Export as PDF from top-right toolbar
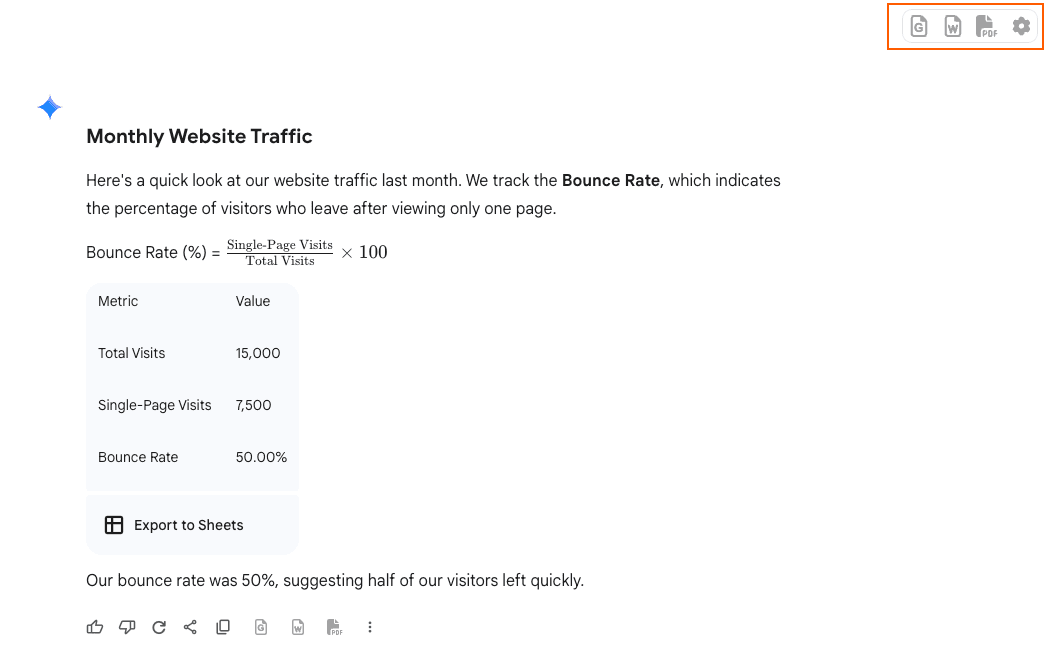This screenshot has height=656, width=1050. point(986,27)
